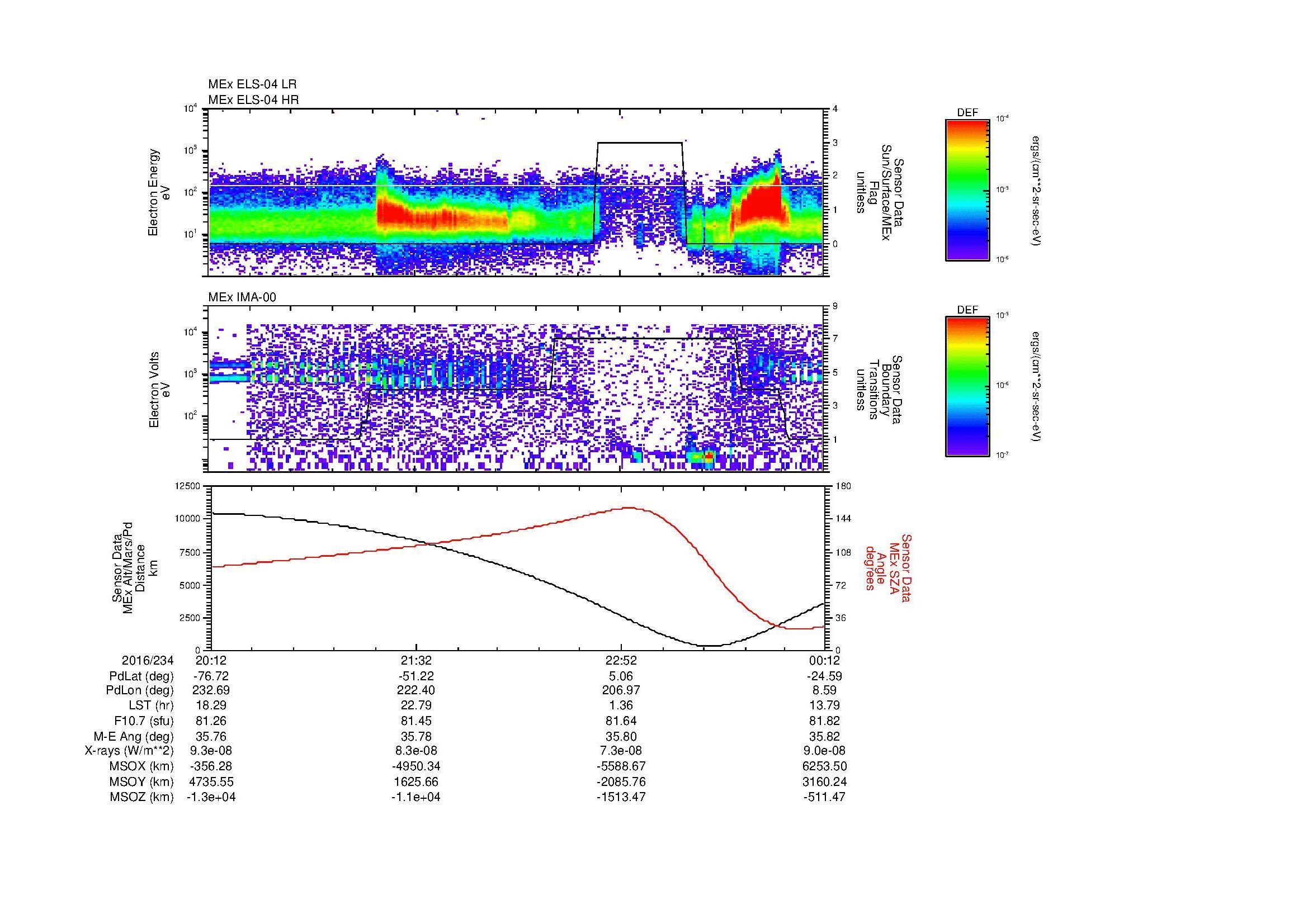
Task: Click the SZA axis tick '144'
Action: click(843, 519)
